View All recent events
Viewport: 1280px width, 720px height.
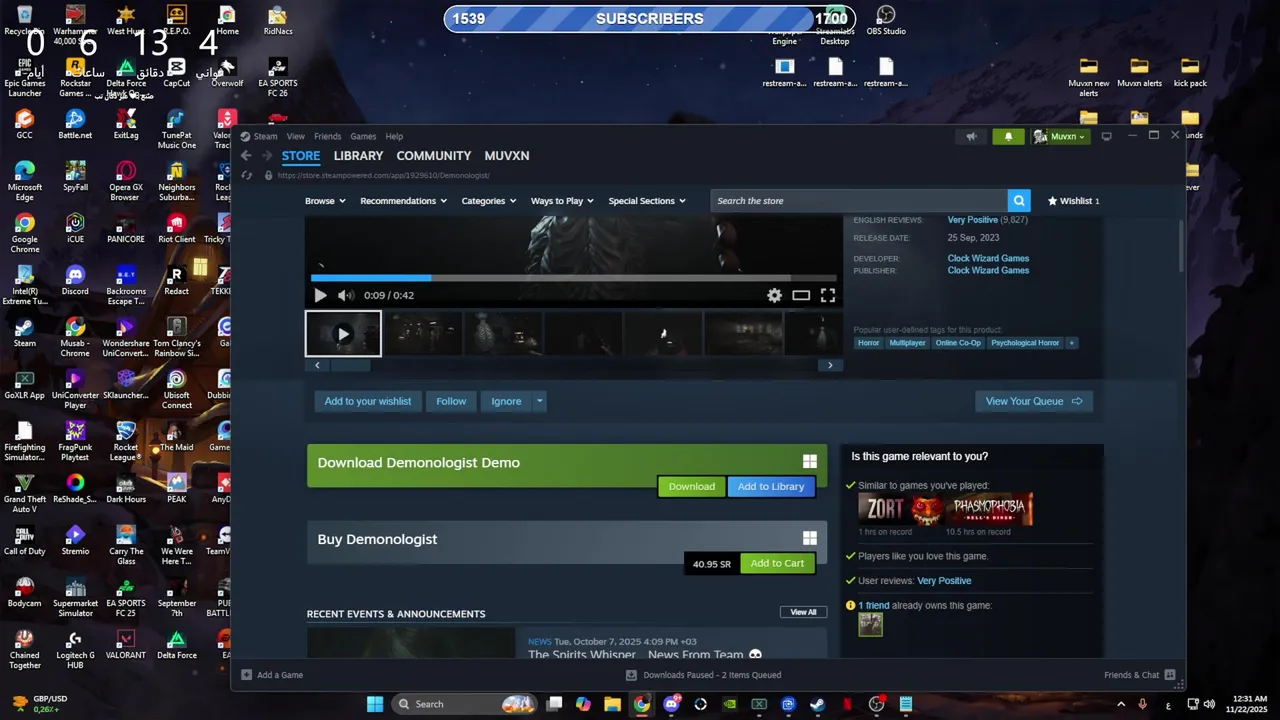803,612
